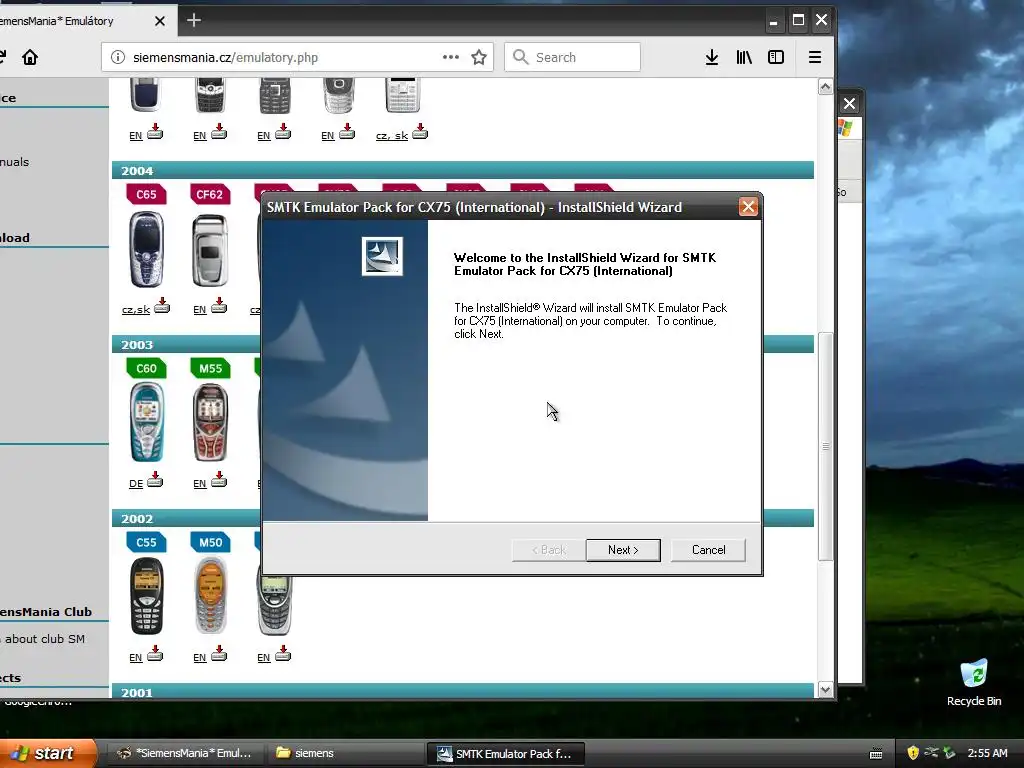The image size is (1024, 768).
Task: Select the C55 phone image
Action: (x=146, y=596)
